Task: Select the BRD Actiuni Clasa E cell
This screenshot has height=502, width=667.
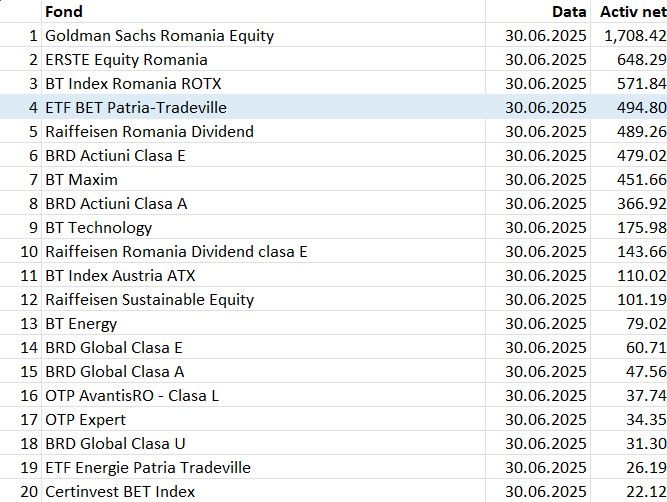Action: tap(263, 155)
